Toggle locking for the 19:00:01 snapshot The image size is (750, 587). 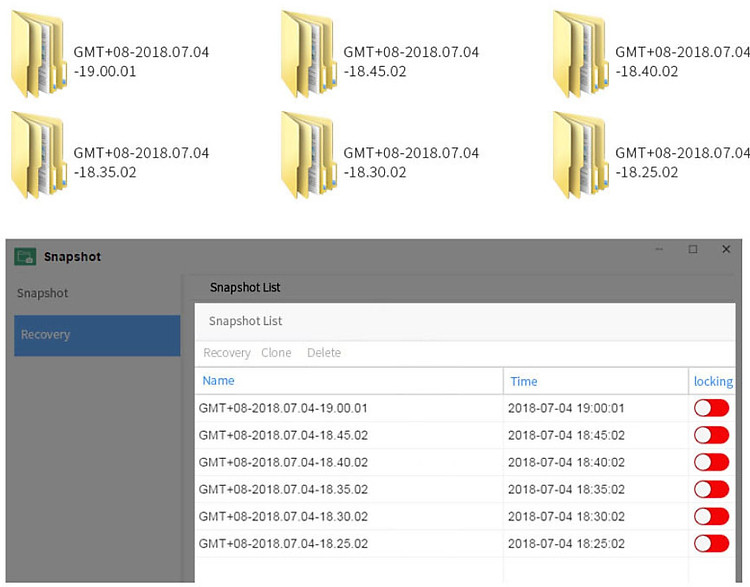pyautogui.click(x=711, y=408)
